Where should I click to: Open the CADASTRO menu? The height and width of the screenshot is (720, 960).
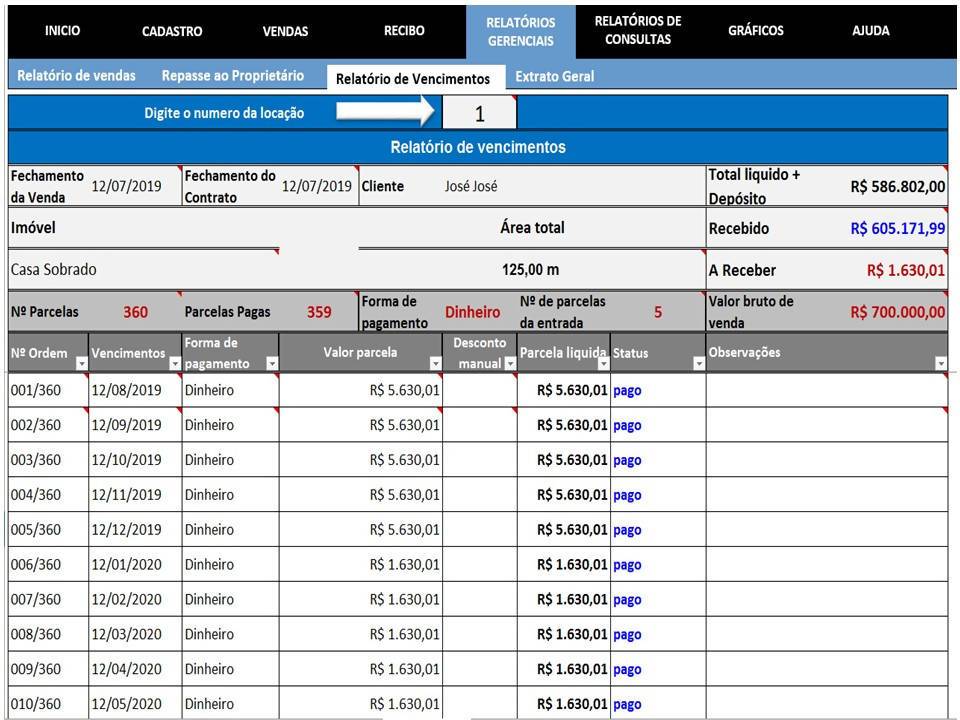172,31
